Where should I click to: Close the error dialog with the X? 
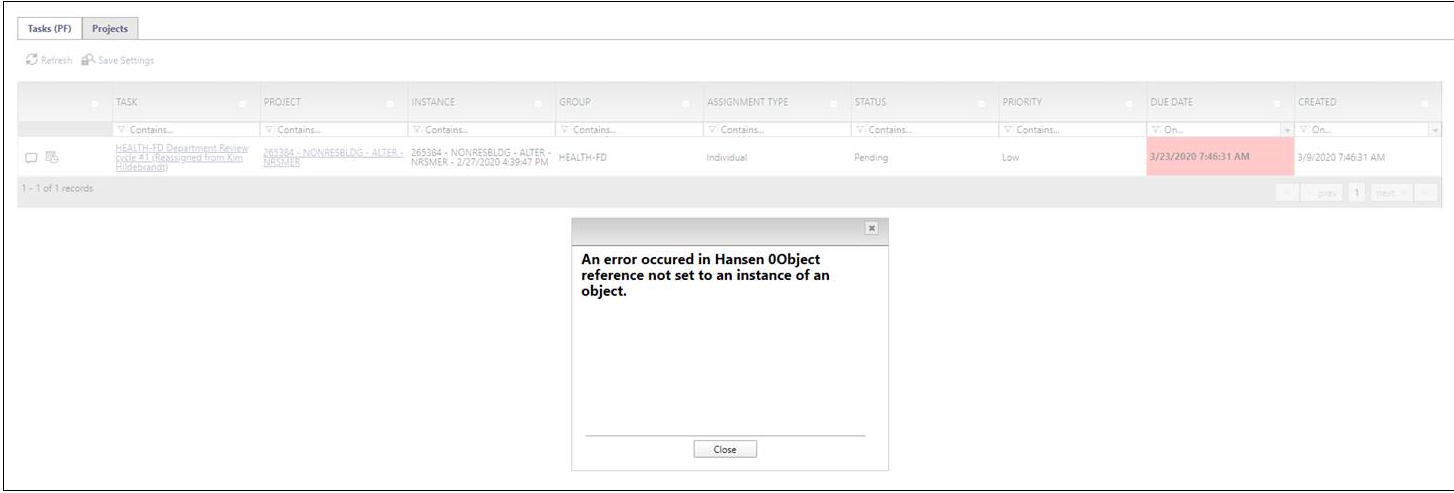[x=871, y=229]
